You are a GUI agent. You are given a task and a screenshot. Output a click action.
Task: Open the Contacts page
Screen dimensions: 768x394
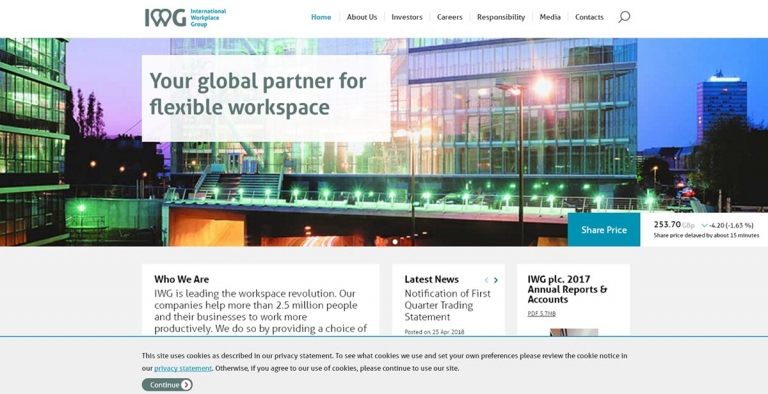(589, 17)
